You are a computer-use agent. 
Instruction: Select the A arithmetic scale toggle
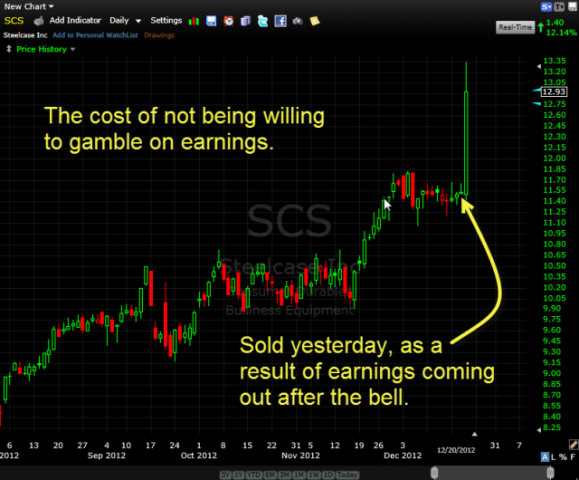coord(545,457)
